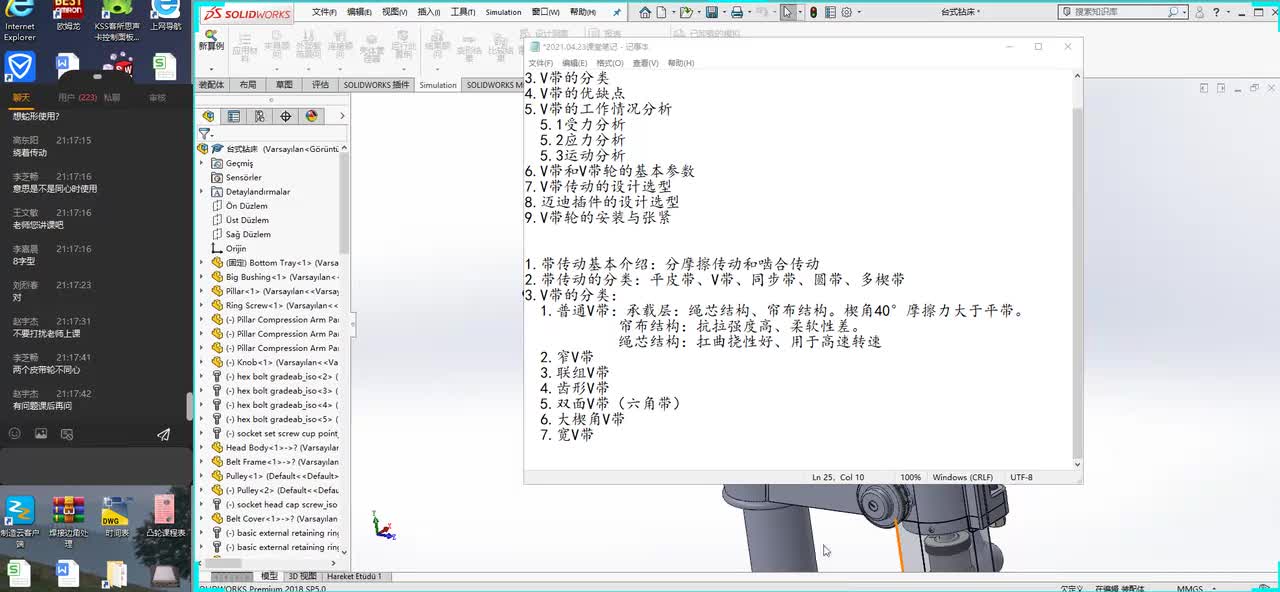Select the Sensörler tree item
This screenshot has height=592, width=1280.
[x=243, y=177]
